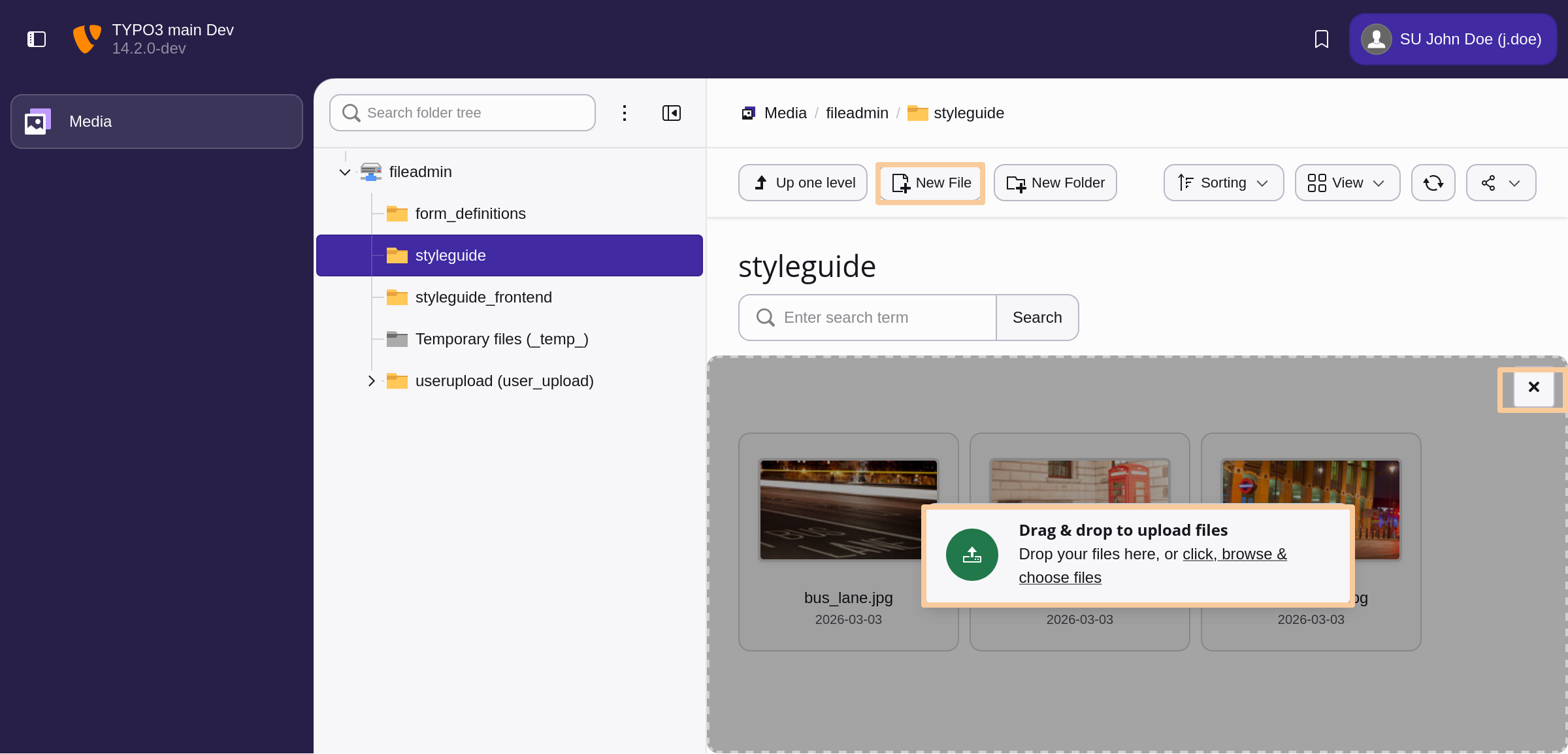
Task: Click the TYPO3 logo
Action: coord(87,39)
